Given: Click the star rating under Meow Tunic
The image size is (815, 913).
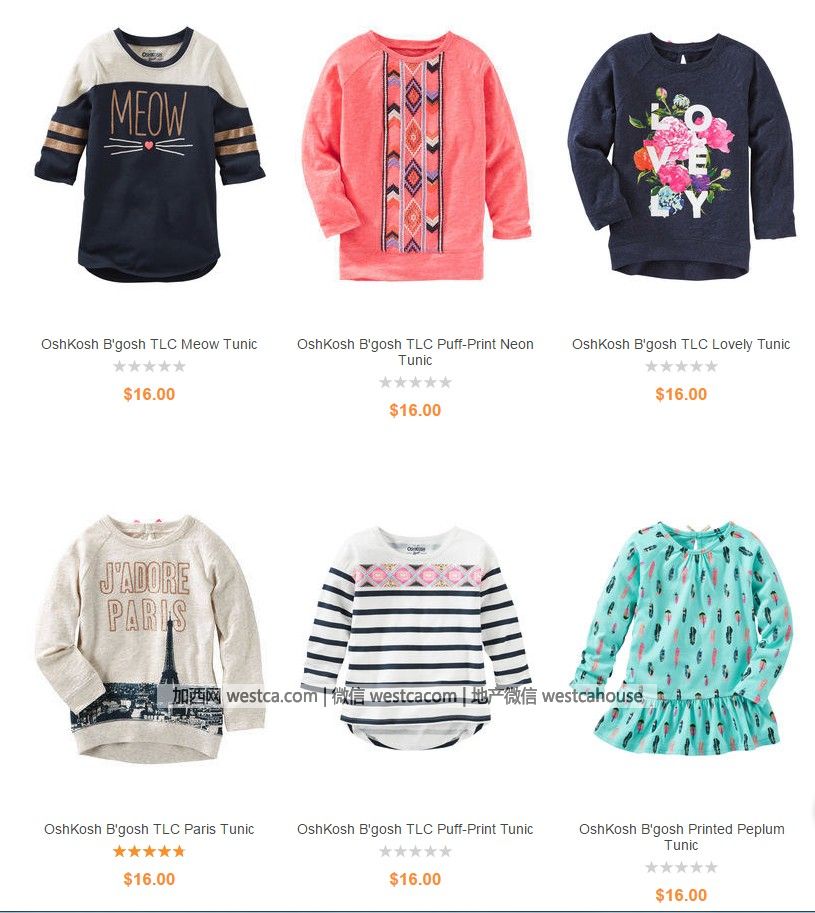Looking at the screenshot, I should tap(149, 366).
